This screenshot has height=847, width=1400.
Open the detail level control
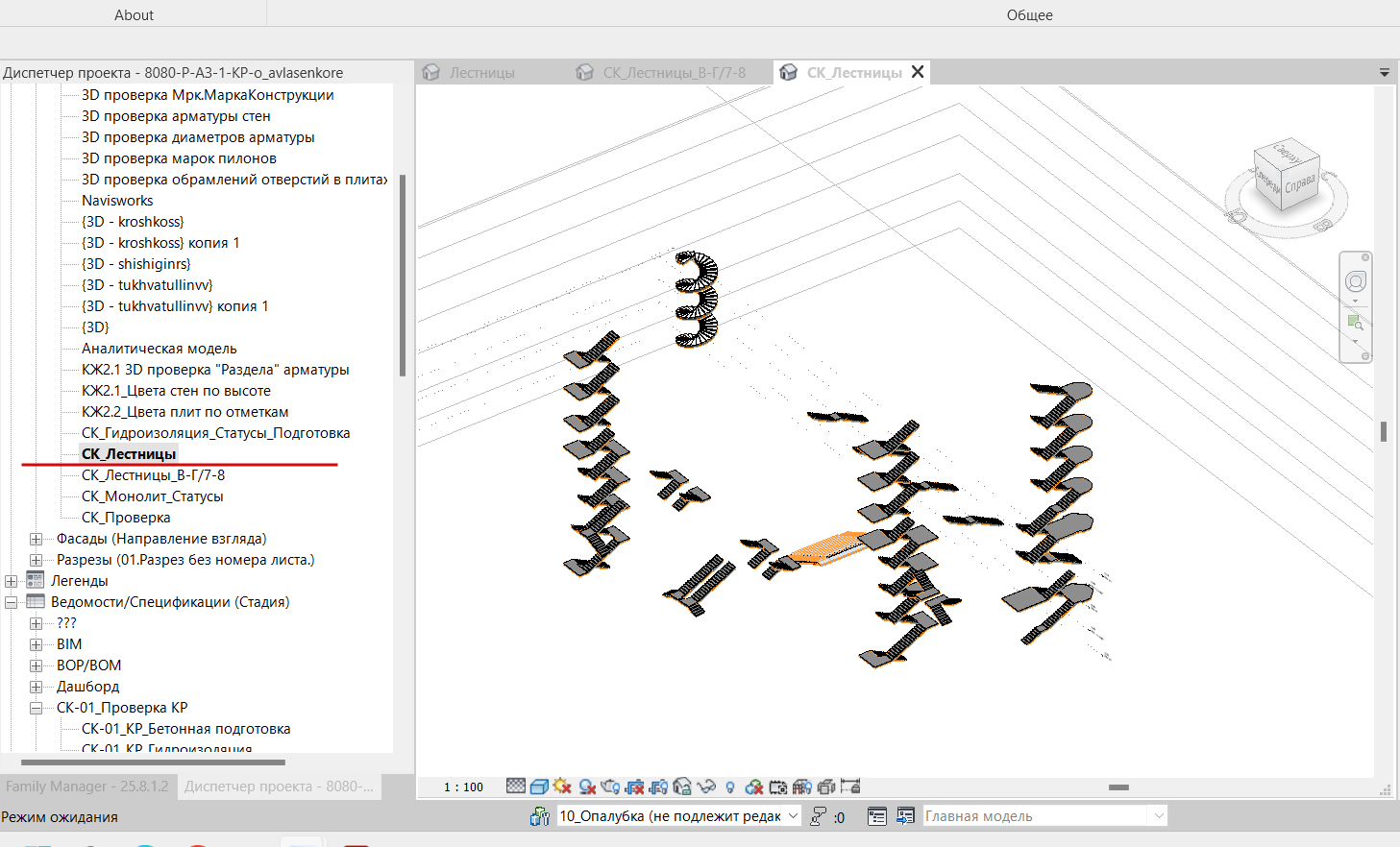[516, 786]
